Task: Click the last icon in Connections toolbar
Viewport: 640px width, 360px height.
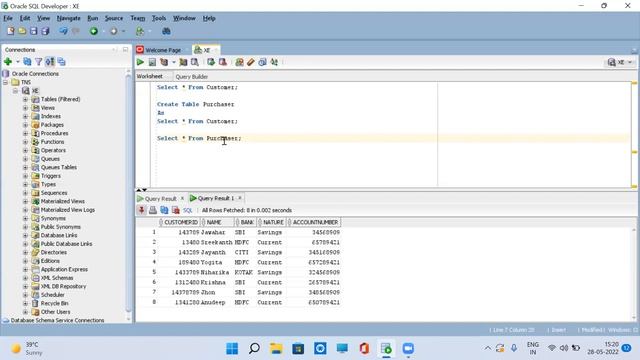Action: pyautogui.click(x=62, y=62)
